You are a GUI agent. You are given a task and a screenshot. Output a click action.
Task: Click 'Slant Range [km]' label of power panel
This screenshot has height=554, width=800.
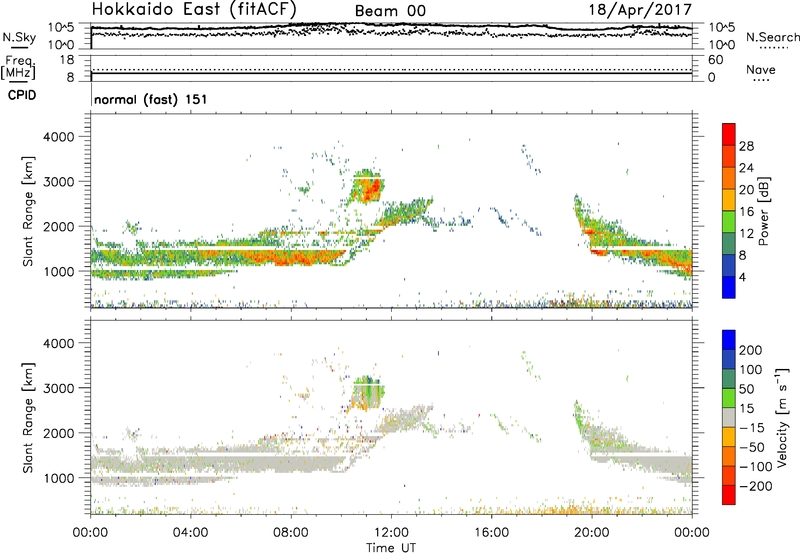(x=28, y=211)
